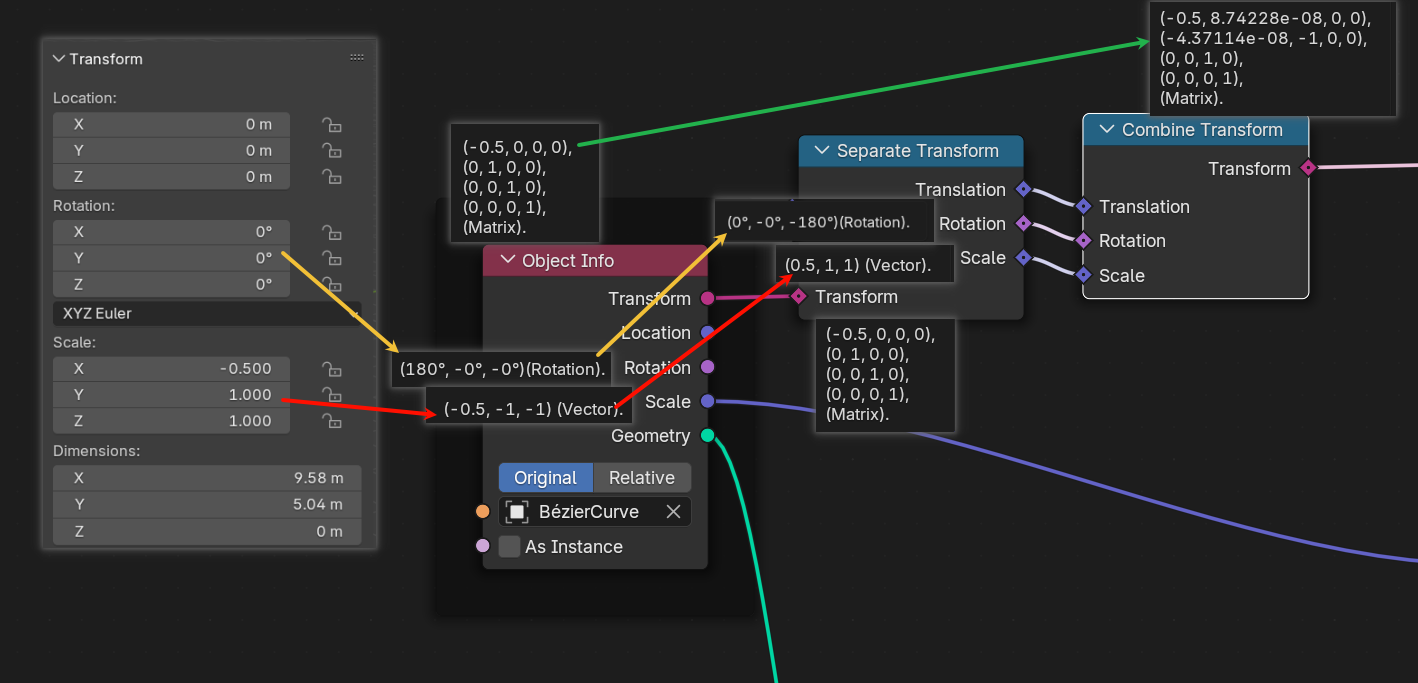This screenshot has width=1418, height=683.
Task: Click Combine Transform's Scale input socket
Action: click(1083, 275)
